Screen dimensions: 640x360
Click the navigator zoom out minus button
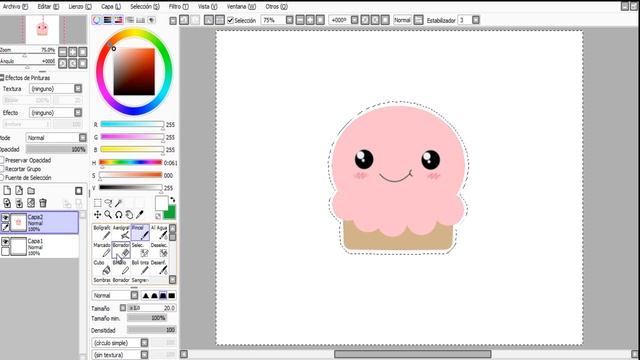click(x=63, y=52)
